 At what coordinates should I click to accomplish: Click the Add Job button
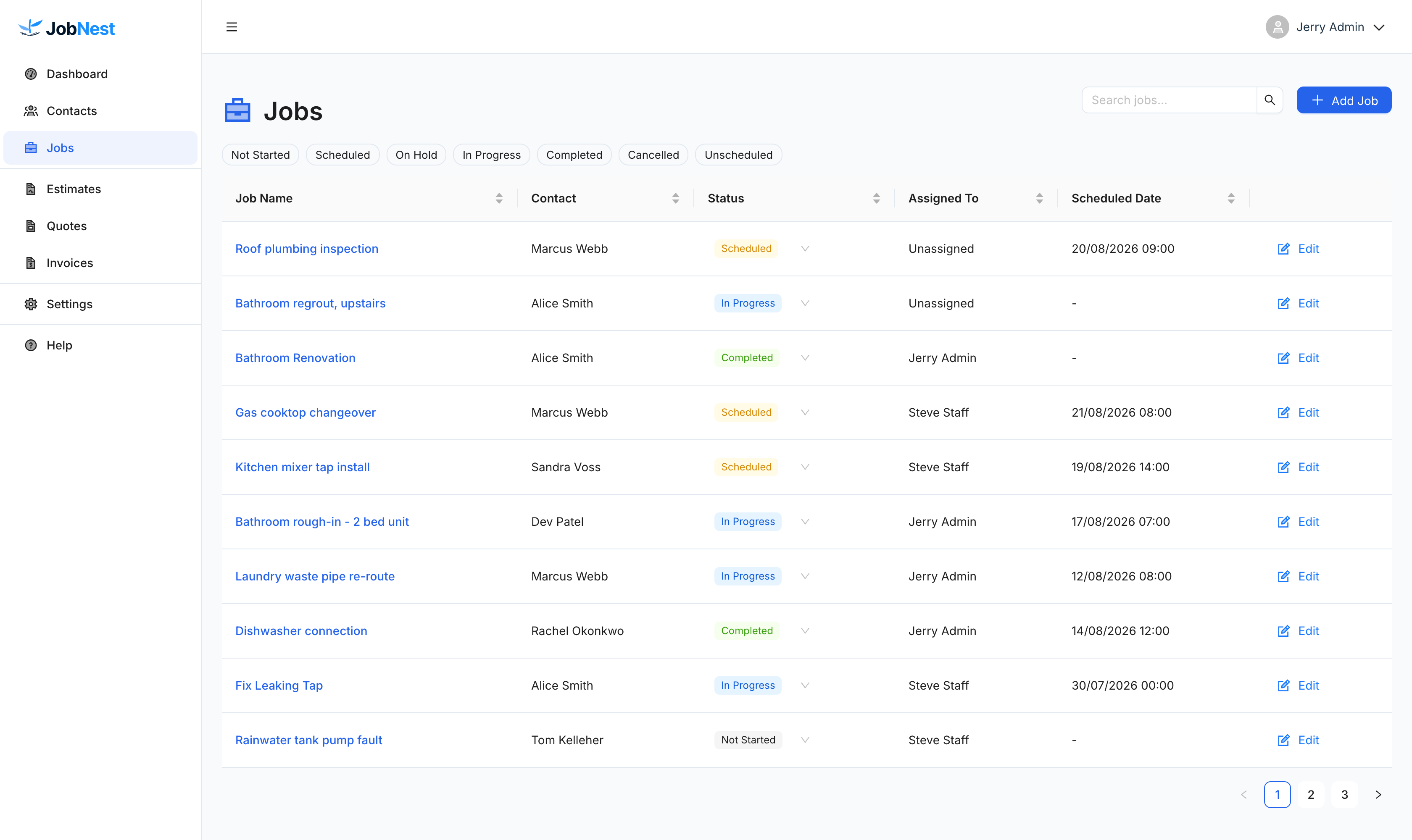pos(1344,100)
